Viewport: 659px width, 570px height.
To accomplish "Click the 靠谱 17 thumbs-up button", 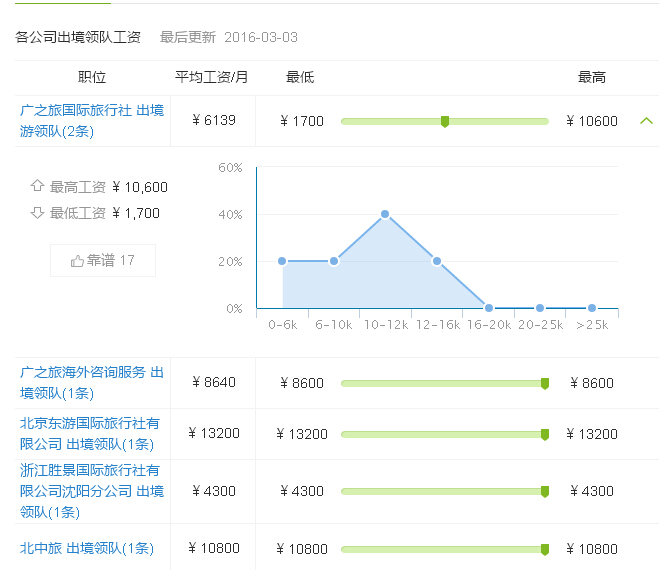I will tap(103, 261).
